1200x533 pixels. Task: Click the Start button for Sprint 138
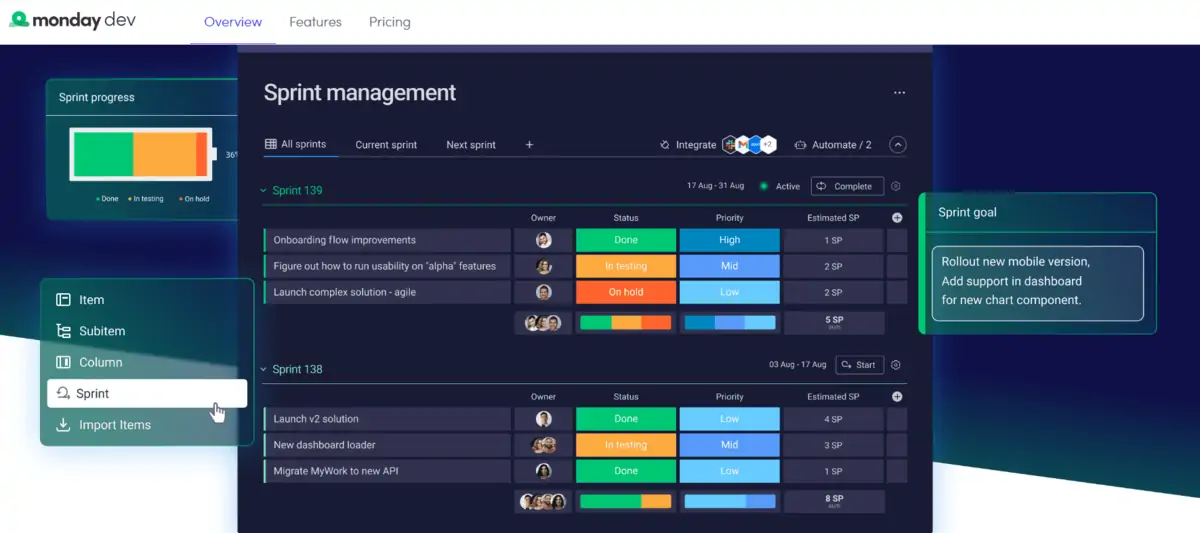pos(859,365)
